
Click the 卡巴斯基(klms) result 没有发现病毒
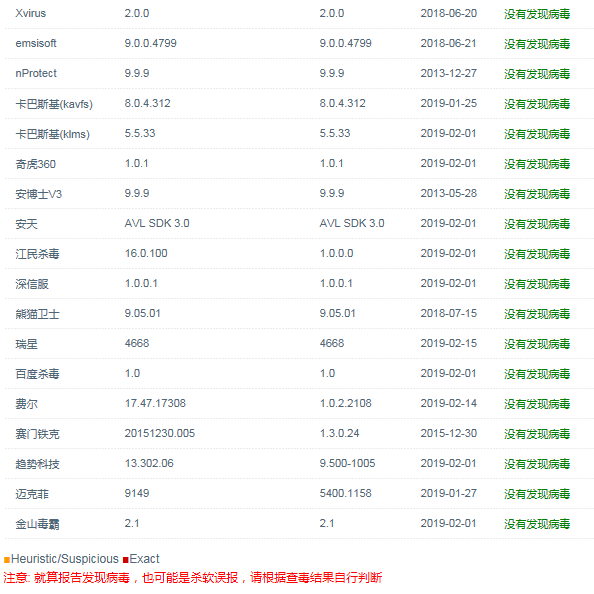click(537, 134)
